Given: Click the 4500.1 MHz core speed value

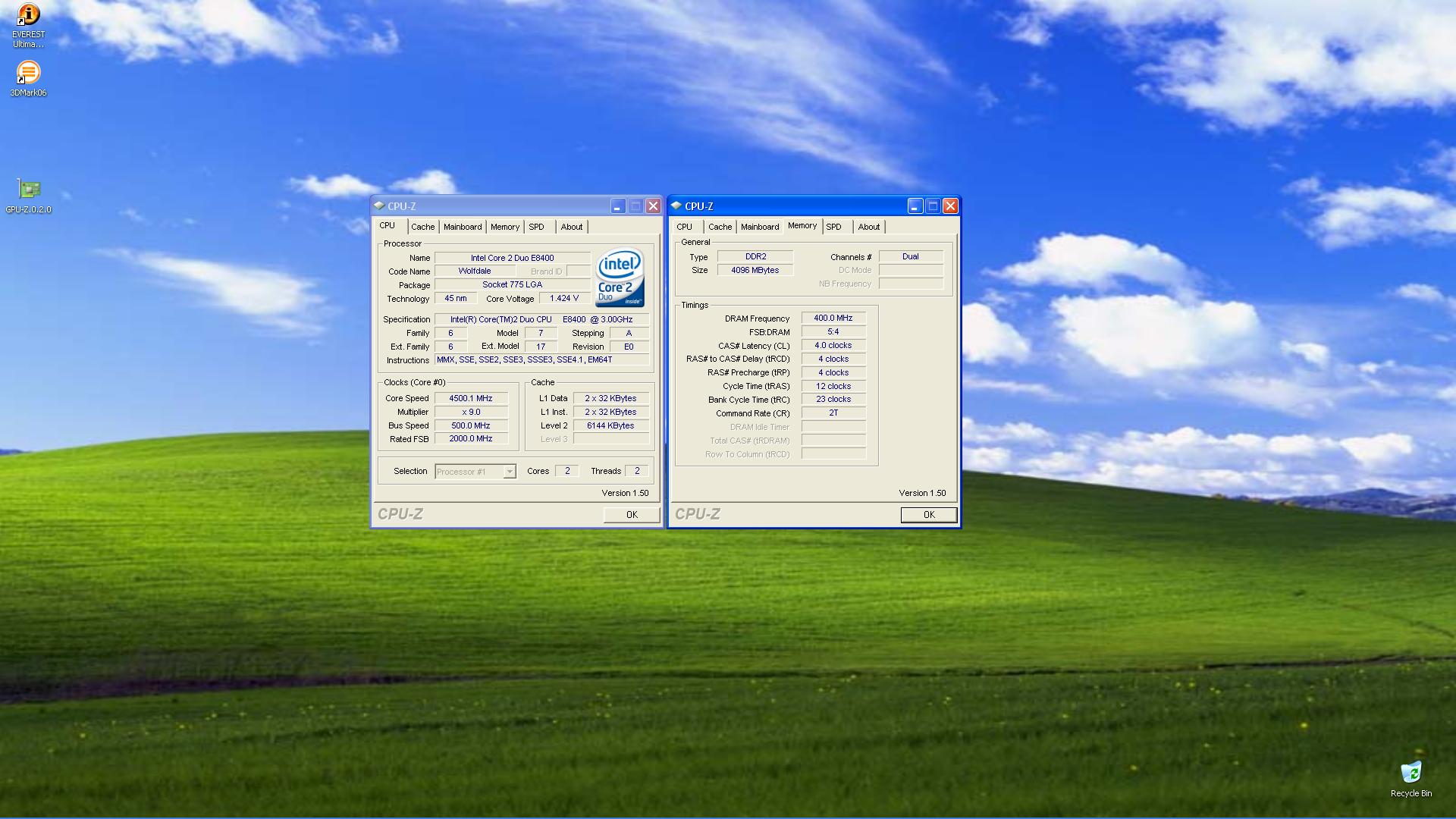Looking at the screenshot, I should coord(471,398).
